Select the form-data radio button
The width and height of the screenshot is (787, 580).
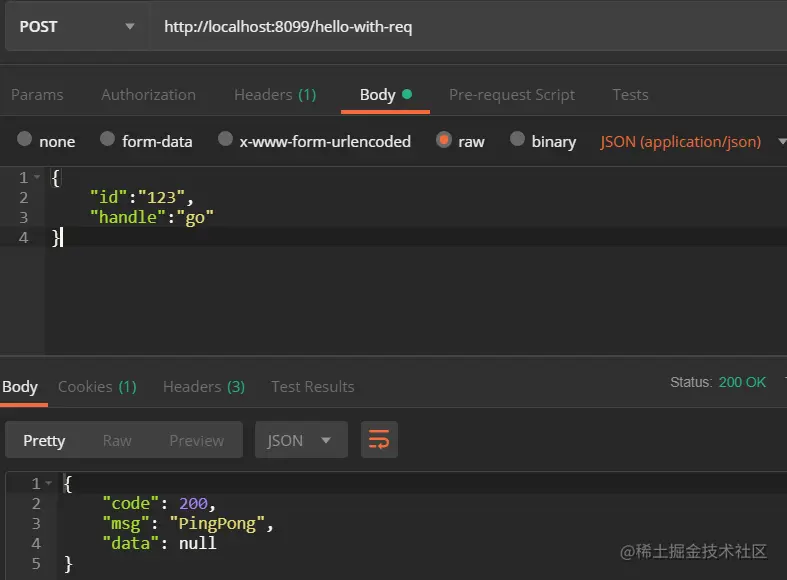tap(107, 139)
